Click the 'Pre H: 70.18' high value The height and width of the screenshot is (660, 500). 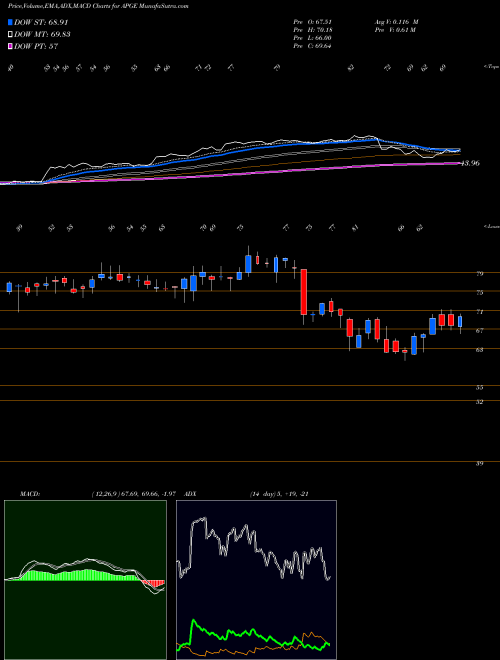coord(312,30)
